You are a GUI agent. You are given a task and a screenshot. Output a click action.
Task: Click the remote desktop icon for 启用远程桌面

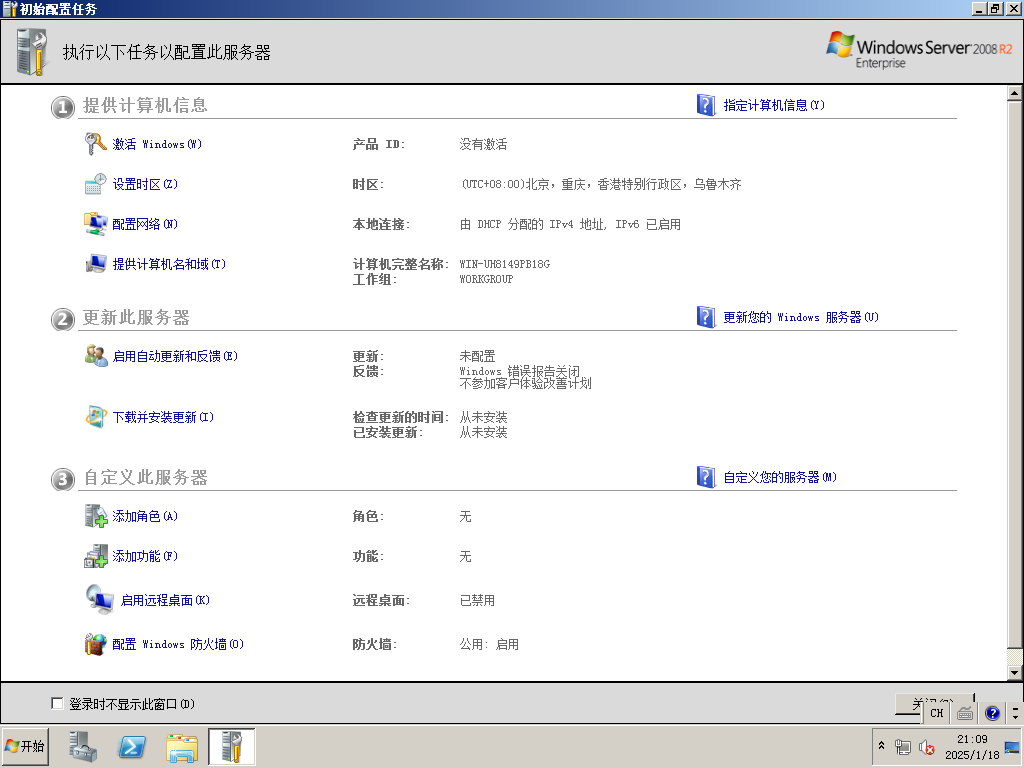(x=100, y=600)
